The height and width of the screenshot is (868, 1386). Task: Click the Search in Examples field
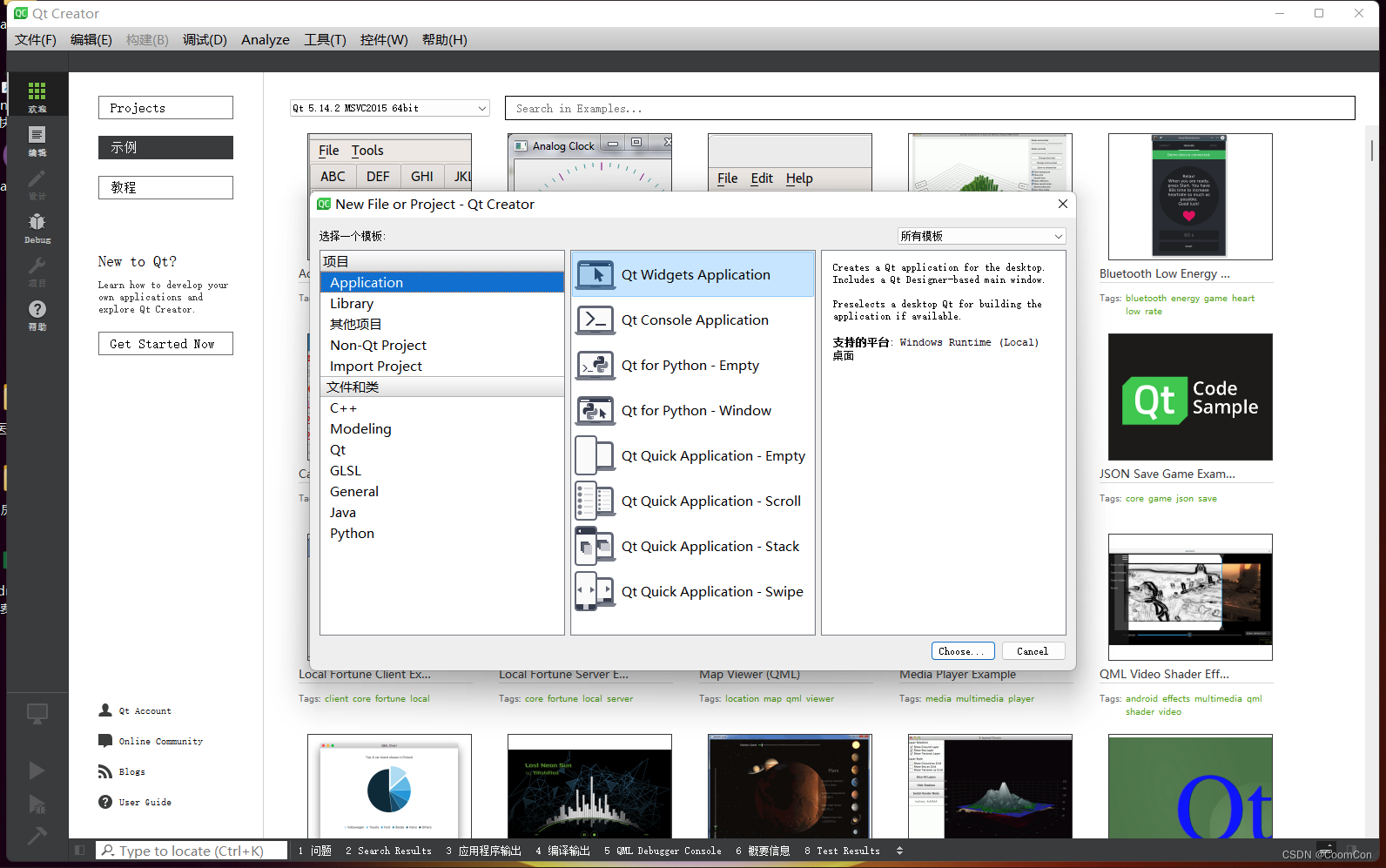click(930, 108)
